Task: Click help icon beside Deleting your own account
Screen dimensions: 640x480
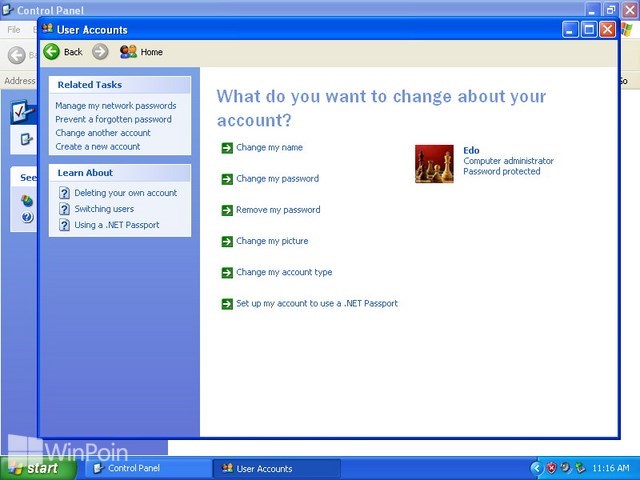Action: click(64, 193)
